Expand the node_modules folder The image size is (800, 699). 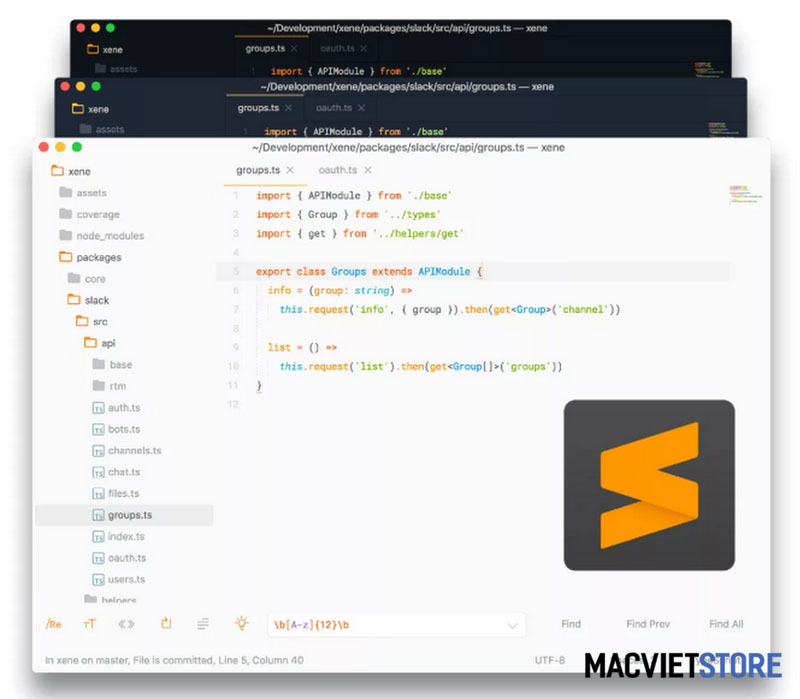[102, 235]
